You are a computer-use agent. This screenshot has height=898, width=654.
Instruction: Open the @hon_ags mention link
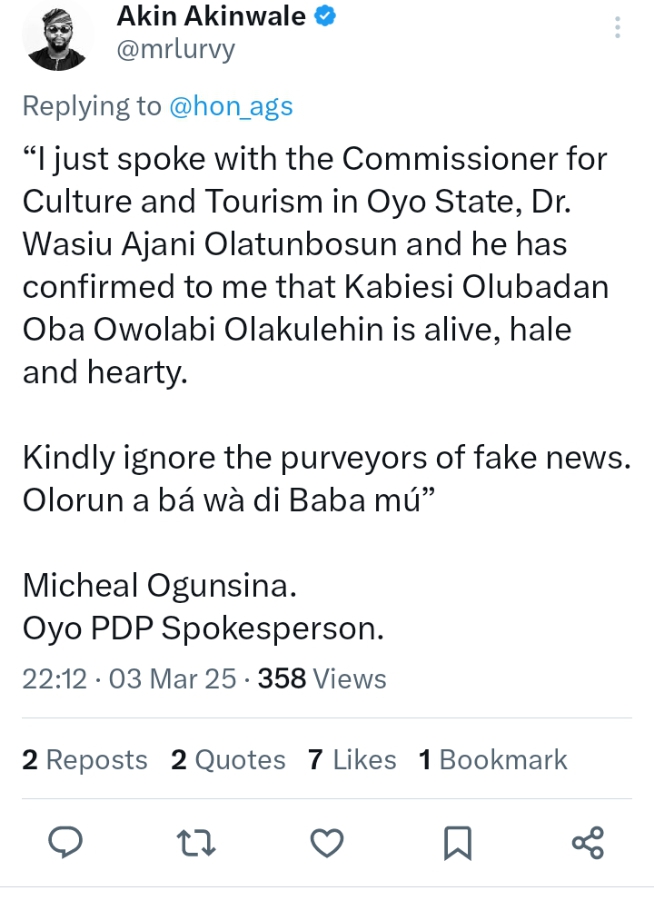pos(231,107)
